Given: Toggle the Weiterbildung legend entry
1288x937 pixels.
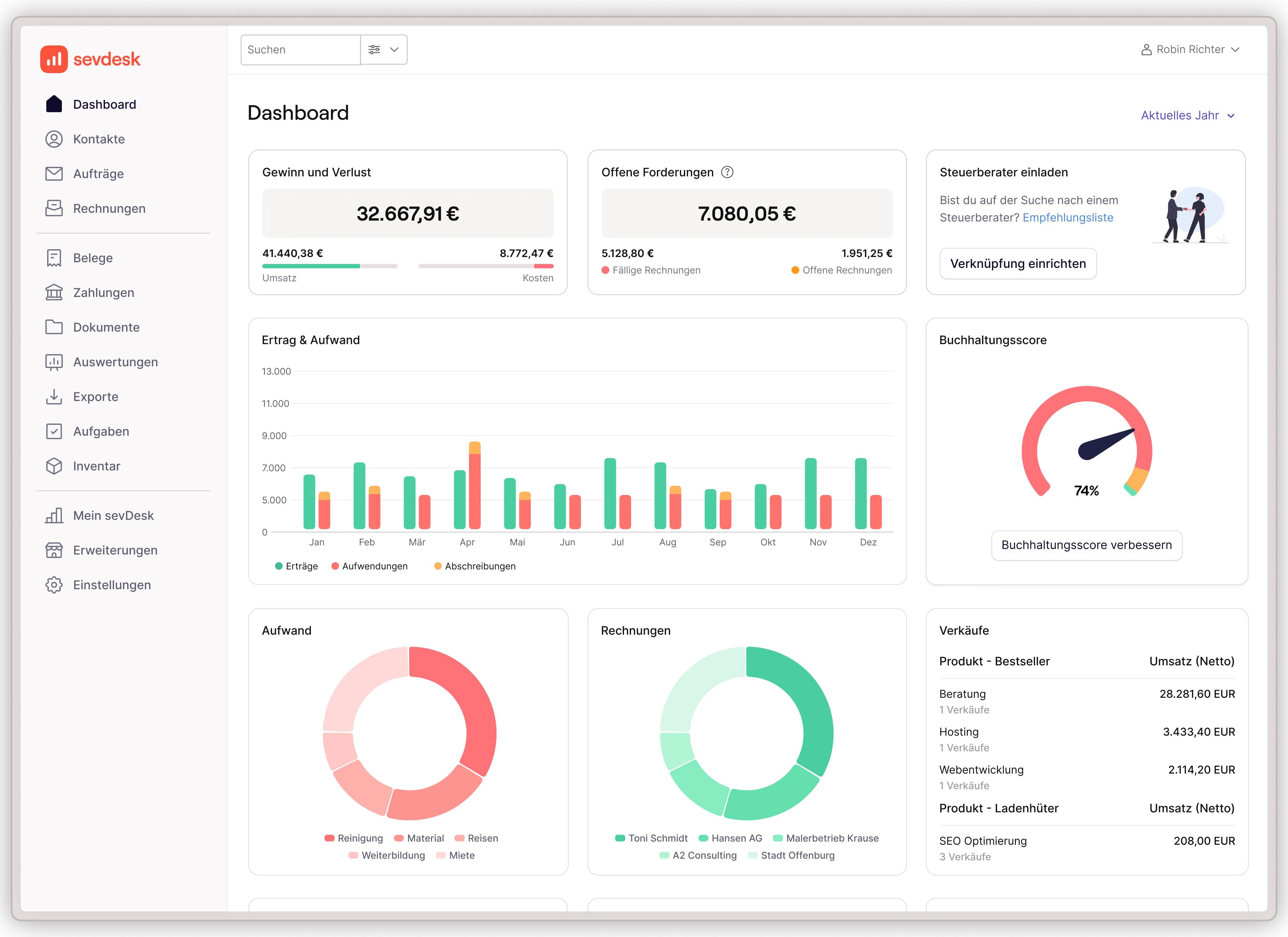Looking at the screenshot, I should (x=387, y=855).
